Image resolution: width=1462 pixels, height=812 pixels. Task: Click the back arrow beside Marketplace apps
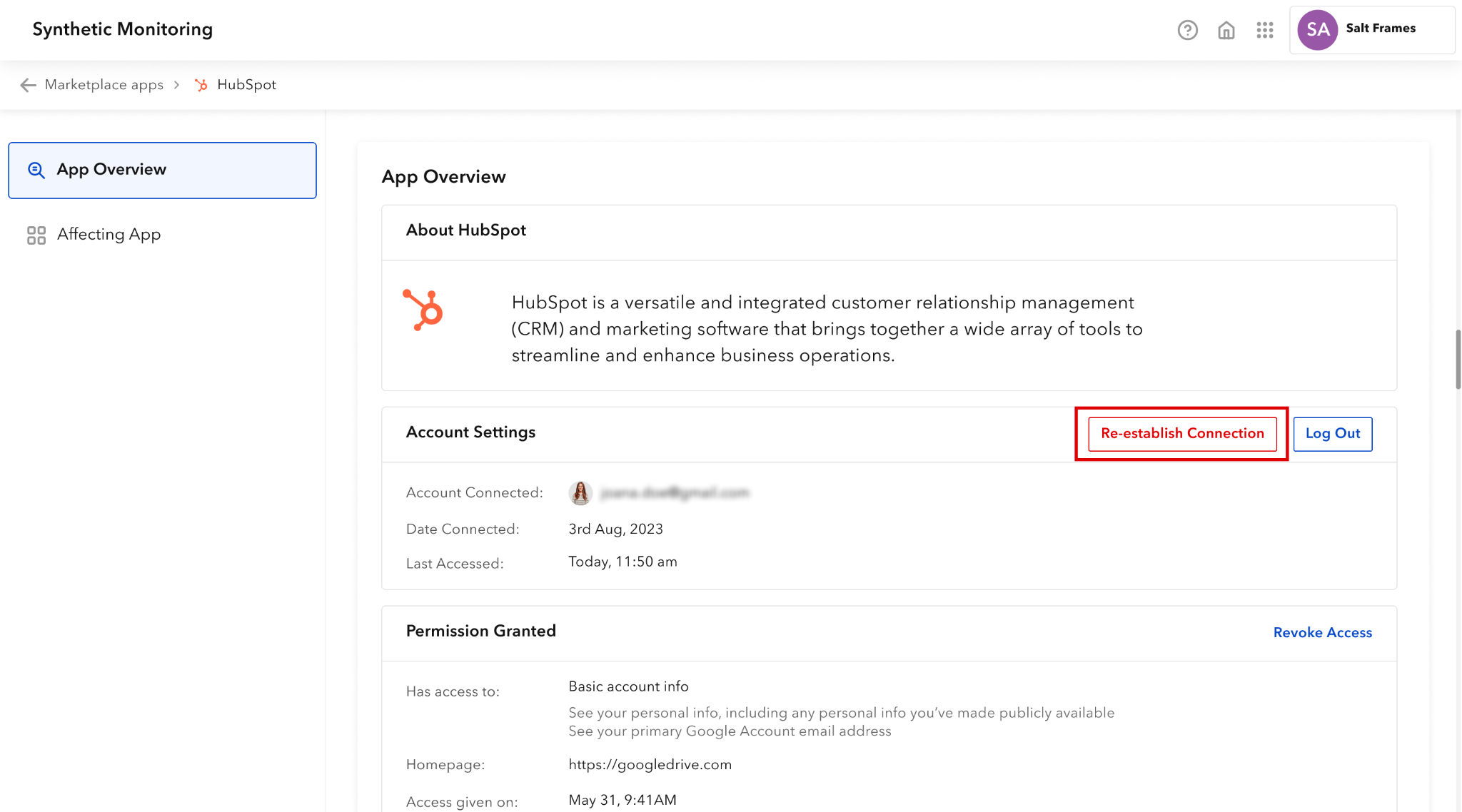click(x=28, y=85)
